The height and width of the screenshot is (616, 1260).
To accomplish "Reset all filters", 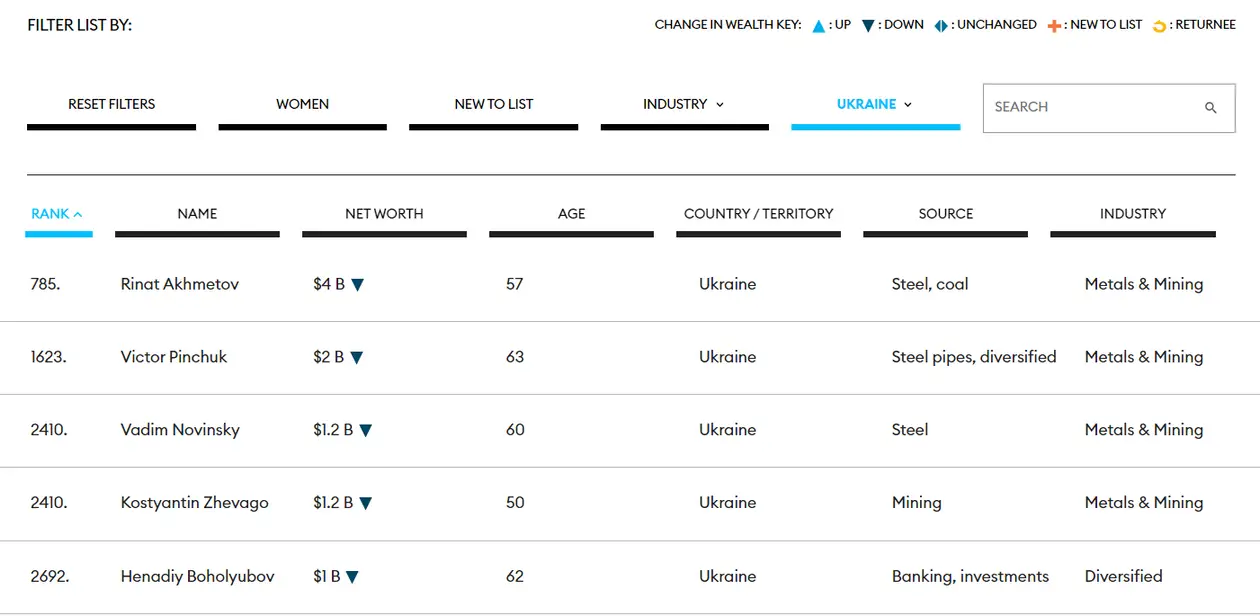I will pyautogui.click(x=112, y=104).
